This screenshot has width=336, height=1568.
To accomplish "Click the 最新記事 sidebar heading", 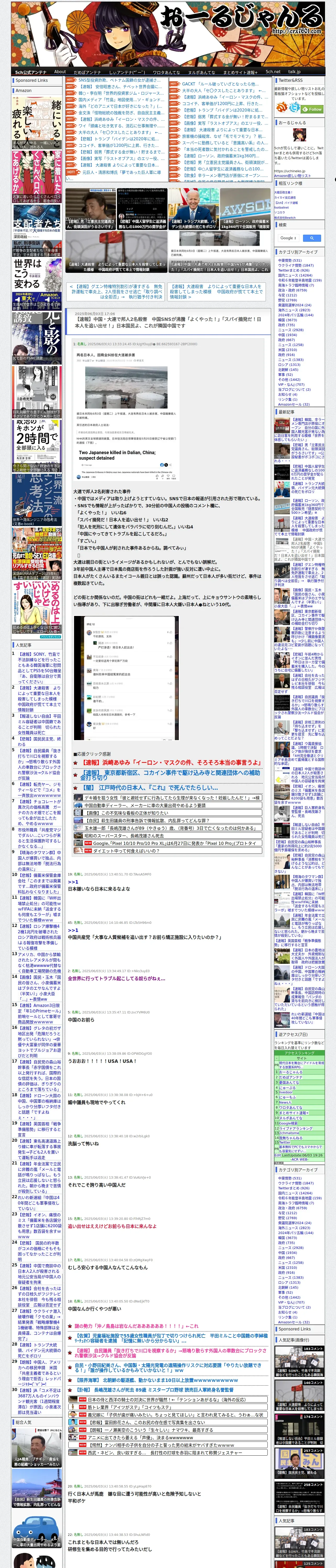I will tap(287, 412).
